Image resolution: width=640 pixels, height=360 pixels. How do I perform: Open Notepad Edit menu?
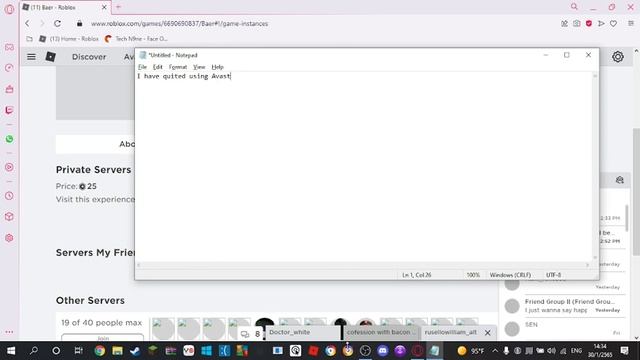click(x=158, y=67)
